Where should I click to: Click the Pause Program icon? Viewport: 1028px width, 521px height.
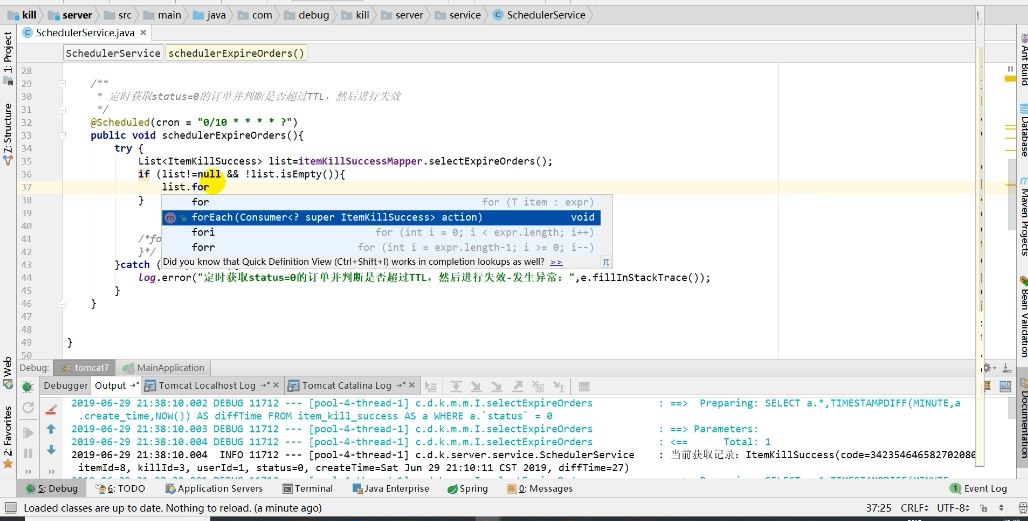(28, 453)
